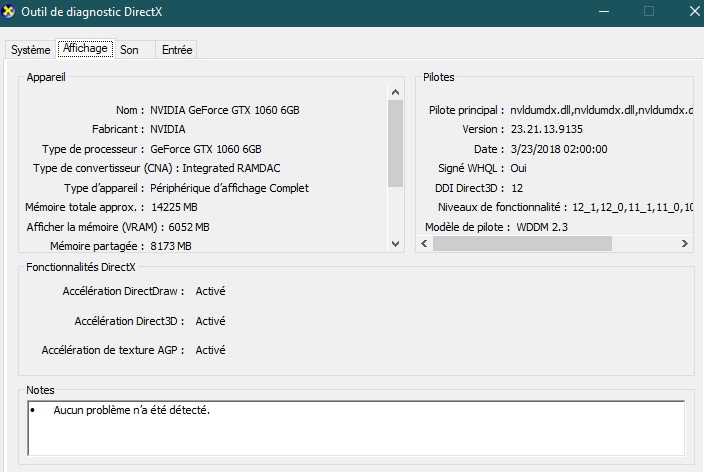Screen dimensions: 704x472
Task: Click the DirectX diagnostic tool title icon
Action: [x=8, y=11]
